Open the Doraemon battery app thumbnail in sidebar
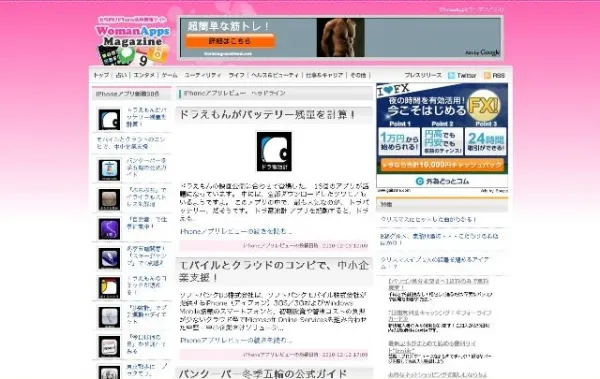 point(109,119)
